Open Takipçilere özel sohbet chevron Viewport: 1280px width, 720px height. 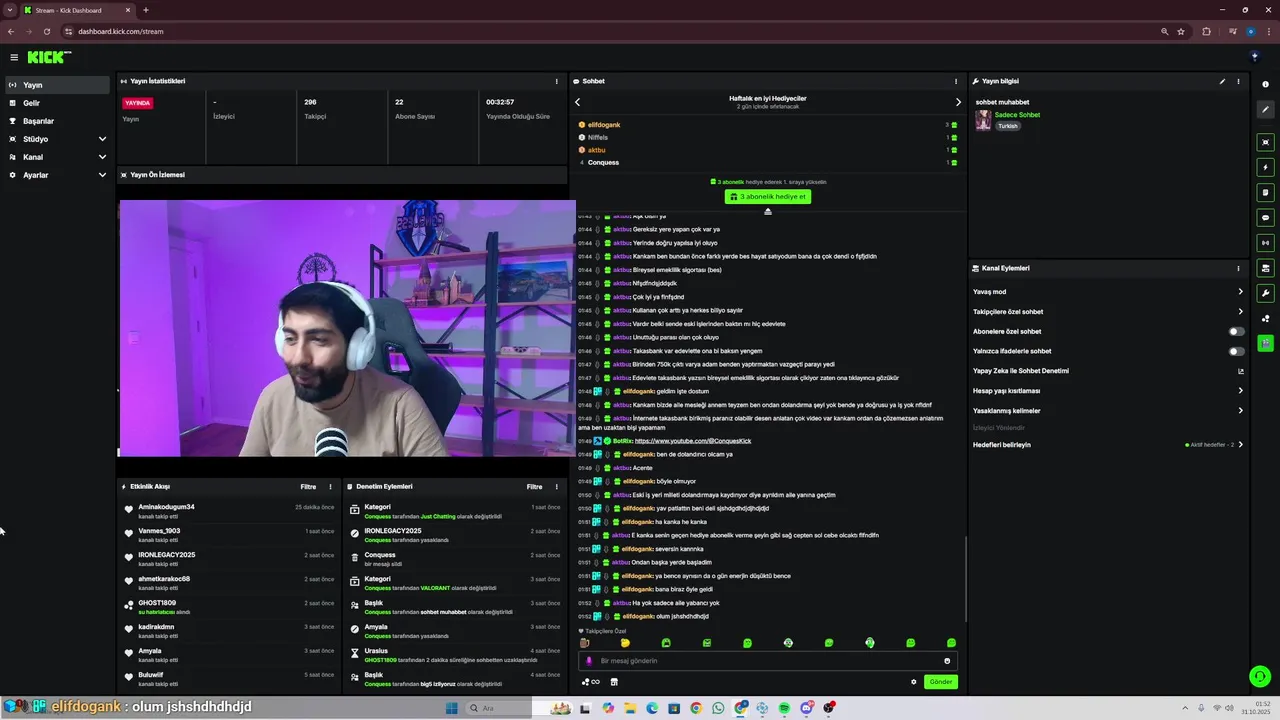coord(1240,312)
